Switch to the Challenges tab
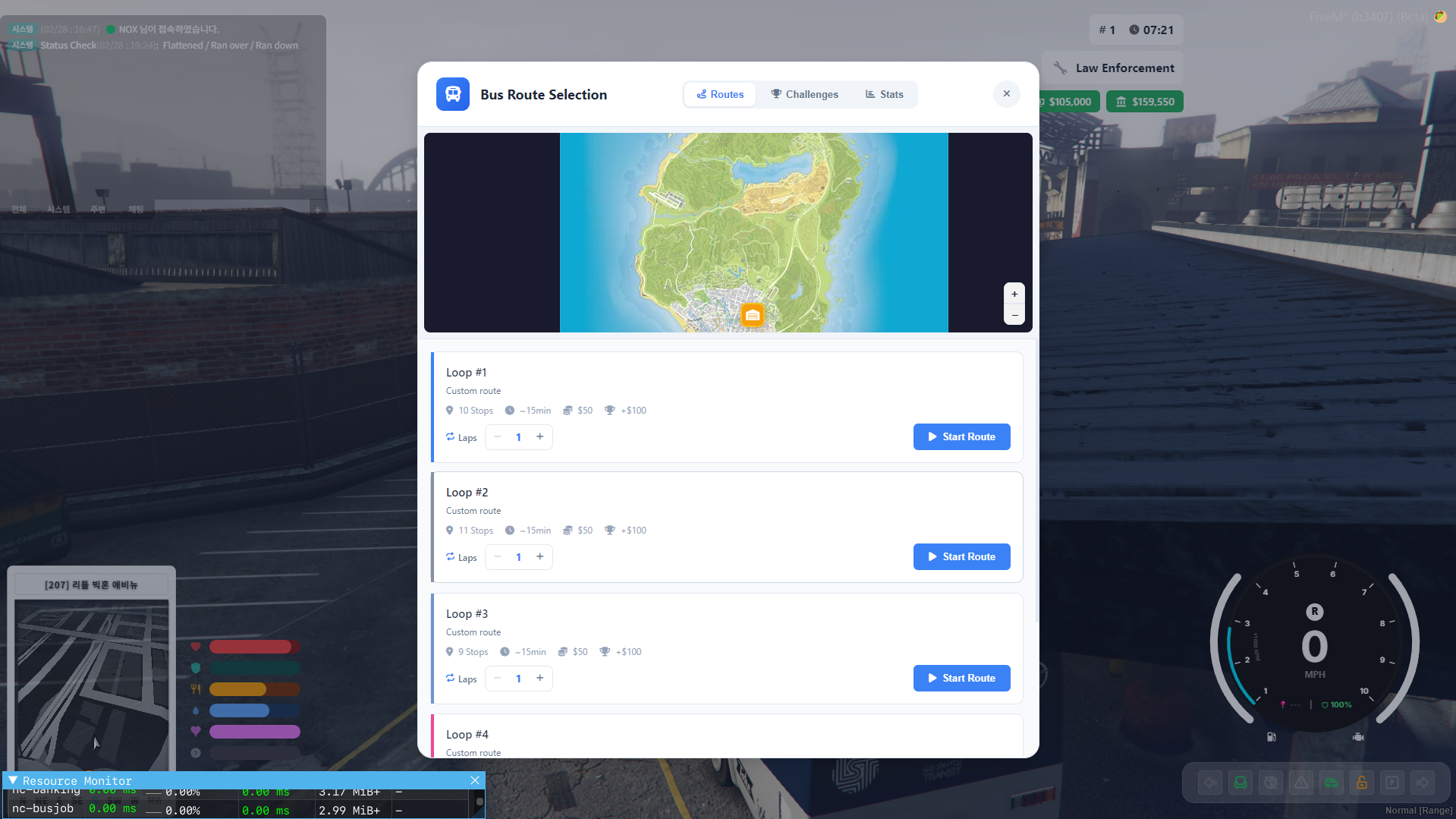1456x819 pixels. pyautogui.click(x=805, y=94)
